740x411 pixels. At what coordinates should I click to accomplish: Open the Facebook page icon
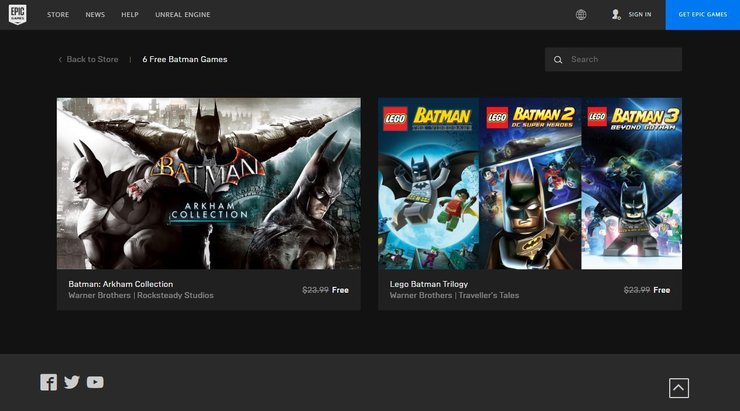48,382
